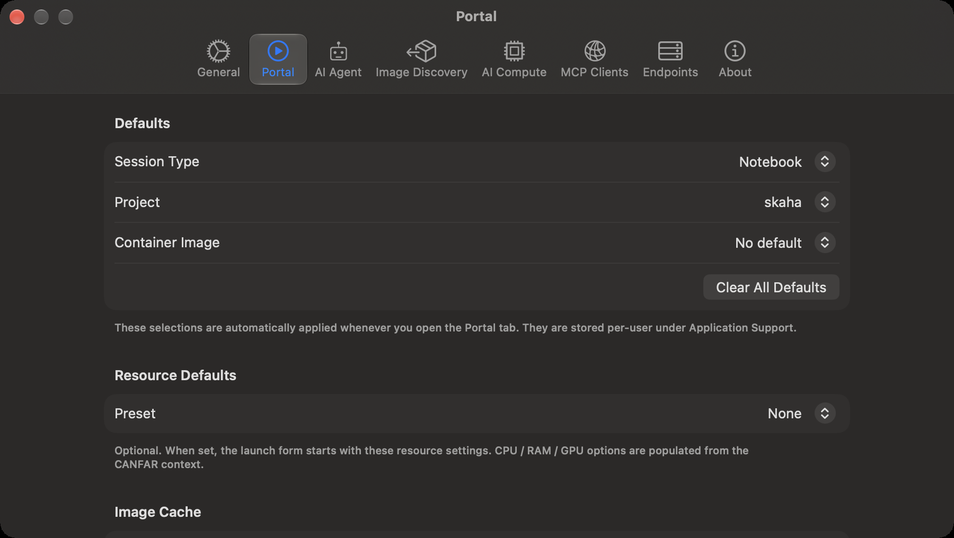This screenshot has height=538, width=954.
Task: Click the Image Cache heading
Action: pyautogui.click(x=158, y=512)
